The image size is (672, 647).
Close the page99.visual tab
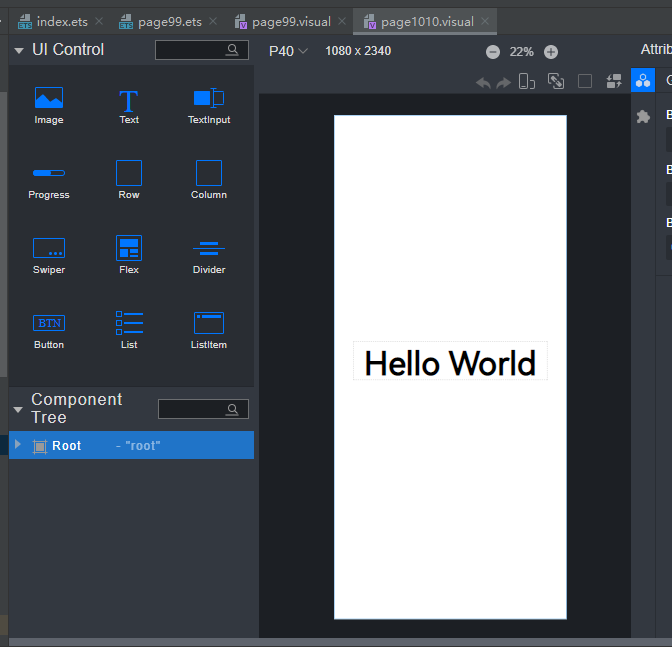click(x=342, y=21)
